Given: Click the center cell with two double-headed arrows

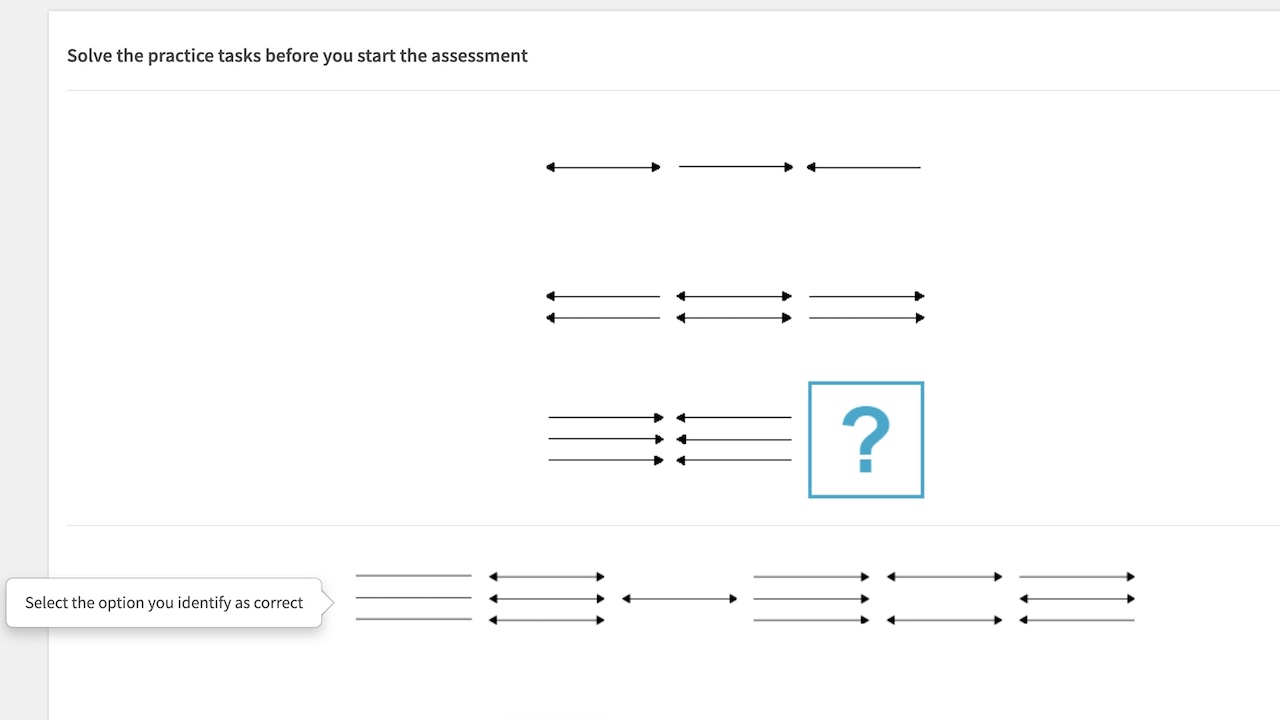Looking at the screenshot, I should 735,306.
